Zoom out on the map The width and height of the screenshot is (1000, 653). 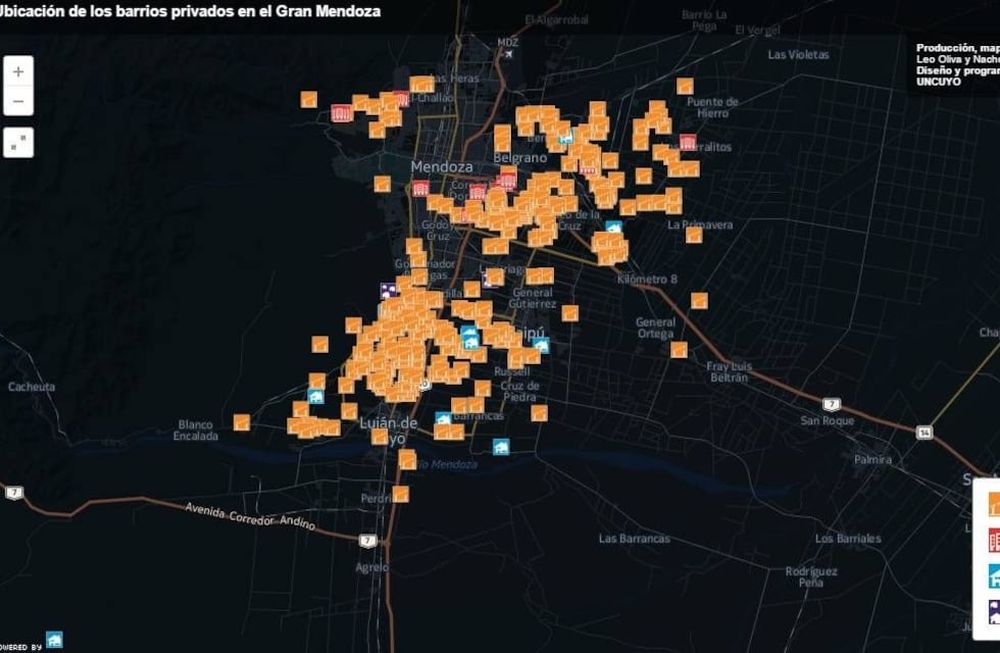coord(16,101)
